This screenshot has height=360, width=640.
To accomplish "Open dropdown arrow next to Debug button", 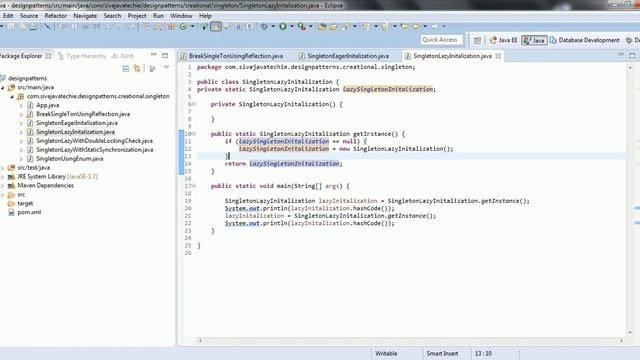I will click(x=273, y=27).
